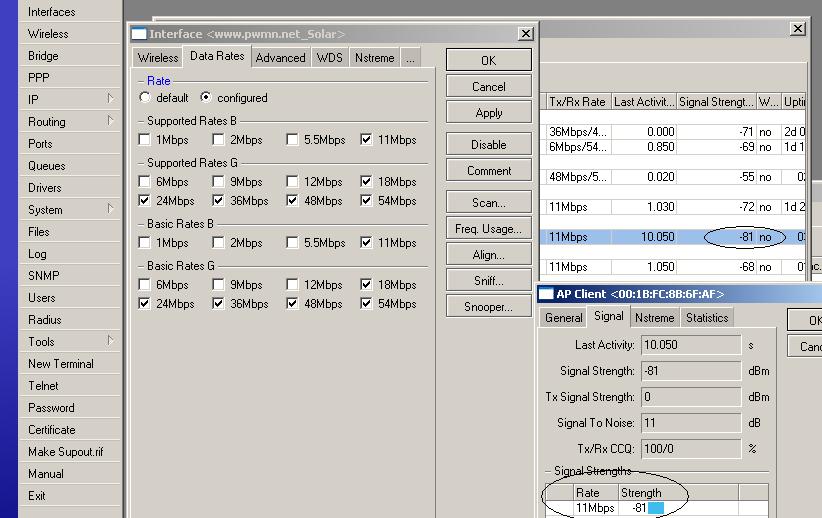The image size is (822, 518).
Task: Click the Apply button
Action: [488, 113]
